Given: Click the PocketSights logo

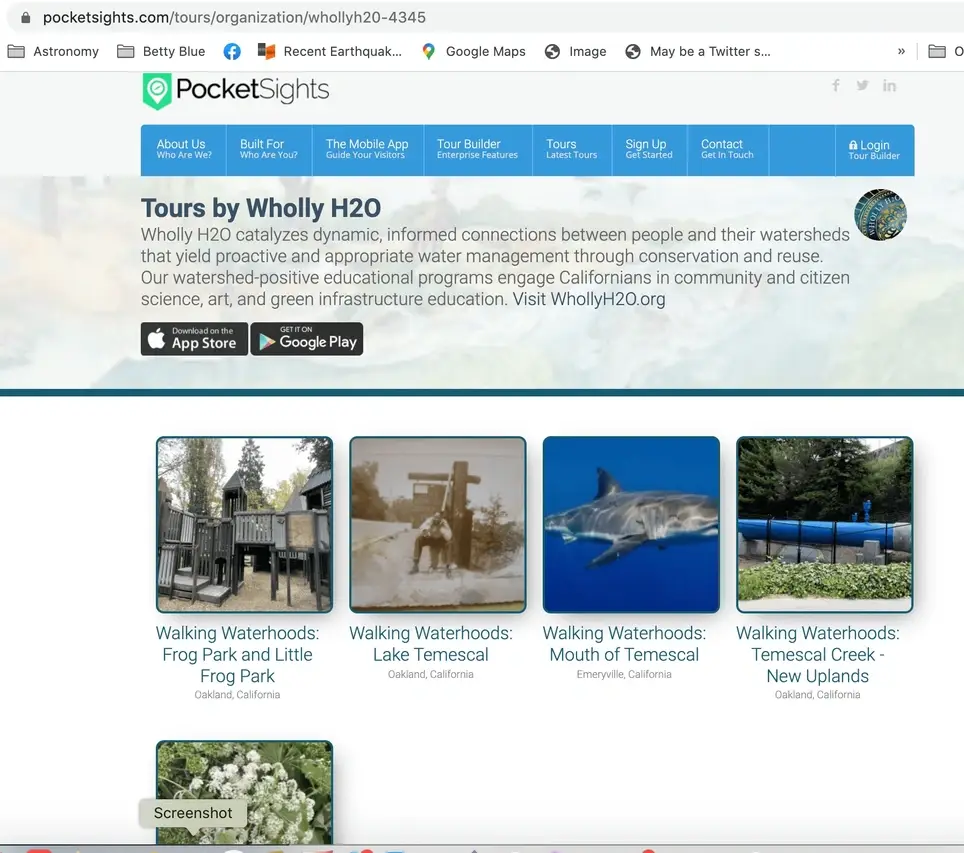Looking at the screenshot, I should [x=236, y=91].
